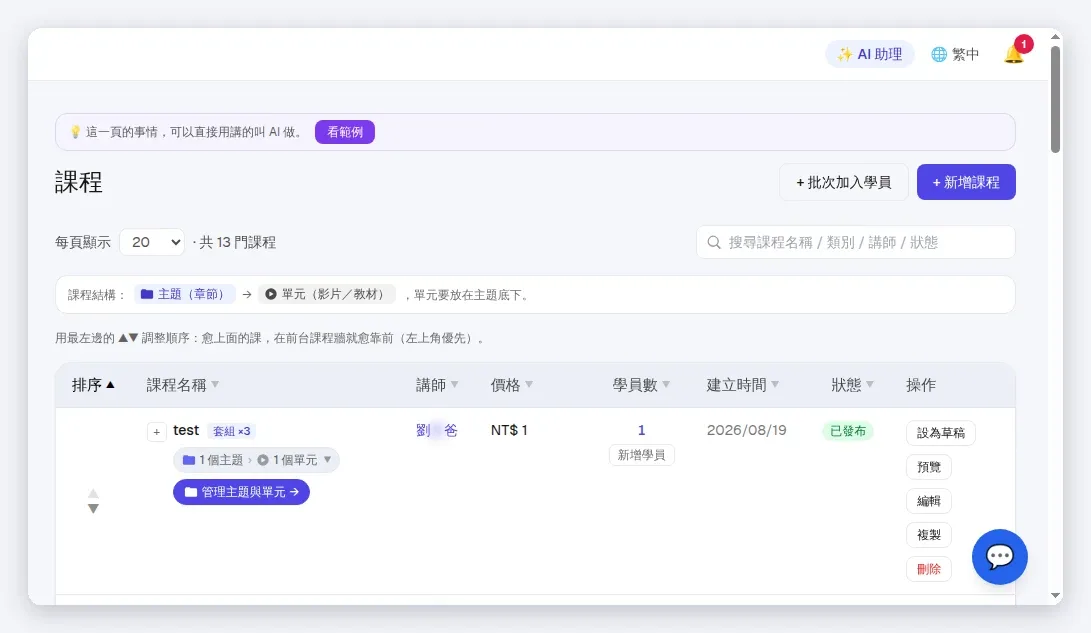Click the scrollbar down arrow
The image size is (1091, 633).
click(1056, 595)
